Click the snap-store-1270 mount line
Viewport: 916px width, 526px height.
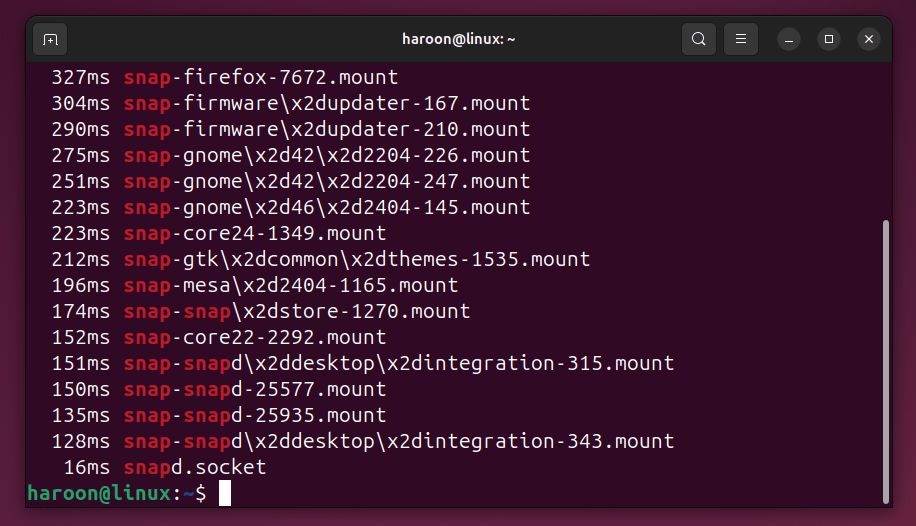click(x=297, y=311)
